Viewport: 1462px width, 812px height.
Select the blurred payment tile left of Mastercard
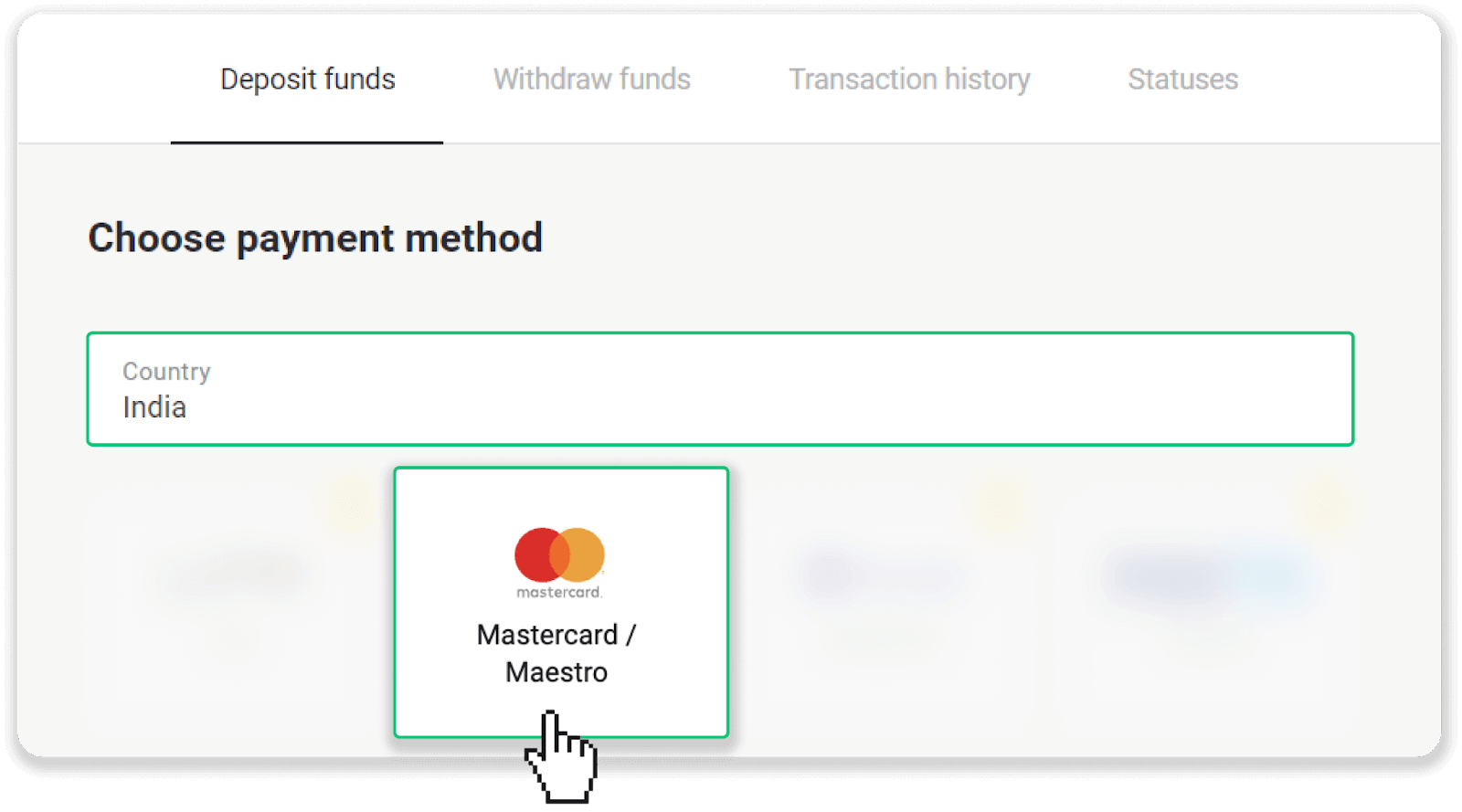pos(234,603)
